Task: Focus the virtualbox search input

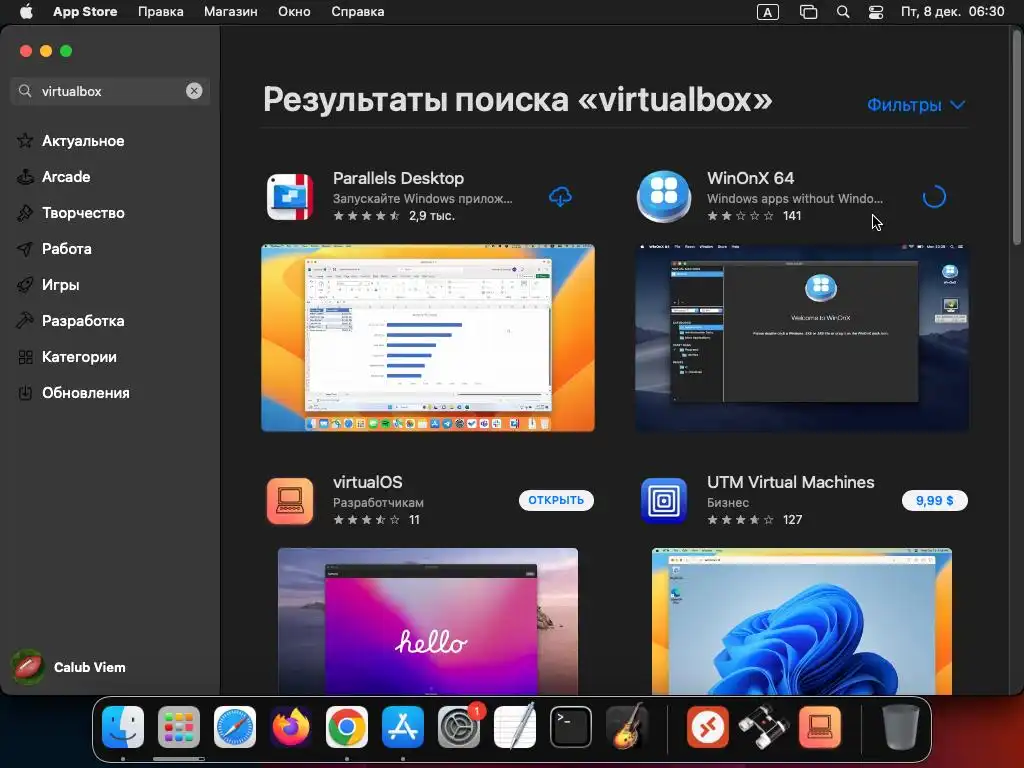Action: point(111,91)
